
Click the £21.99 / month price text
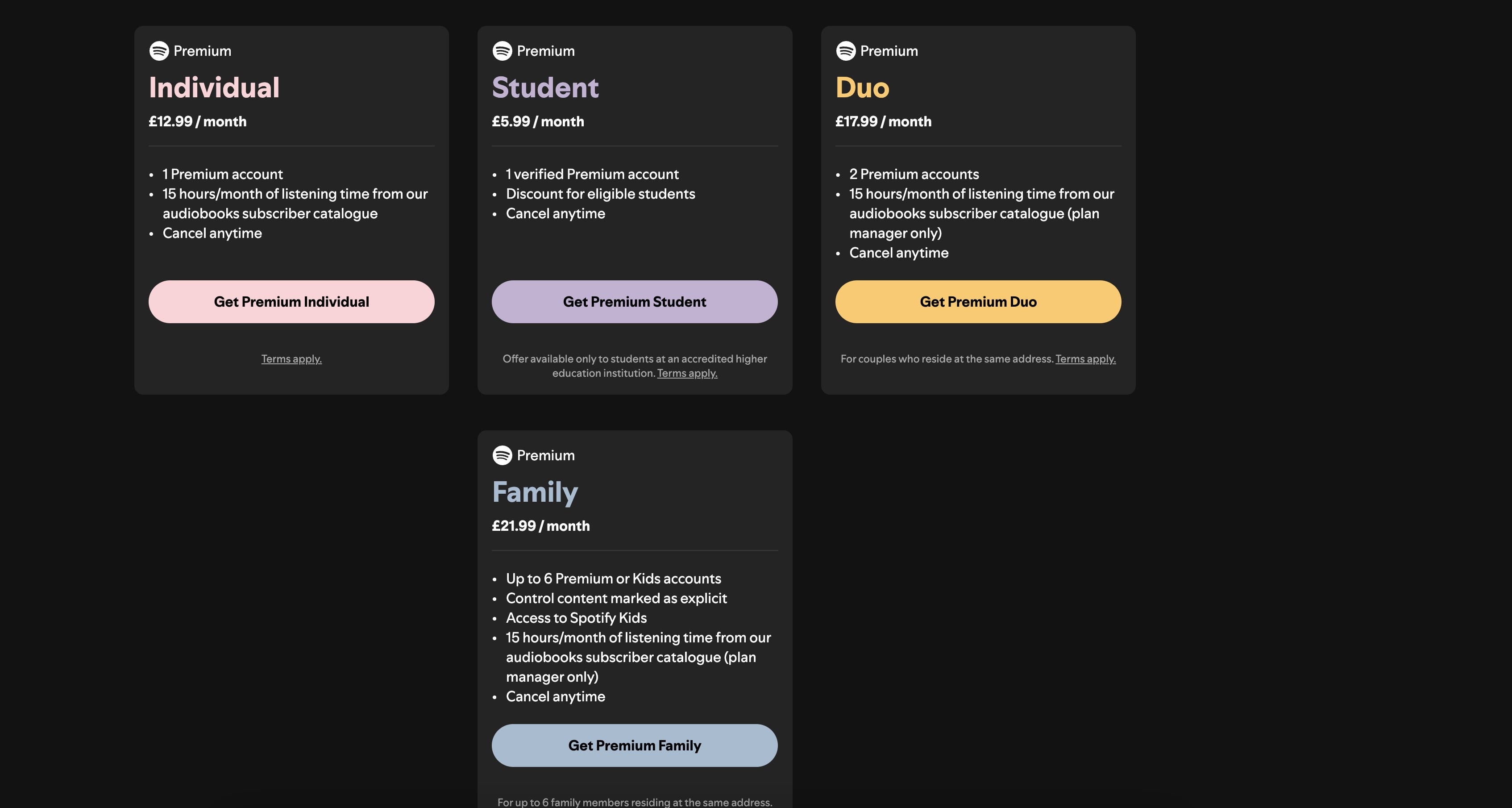point(540,525)
